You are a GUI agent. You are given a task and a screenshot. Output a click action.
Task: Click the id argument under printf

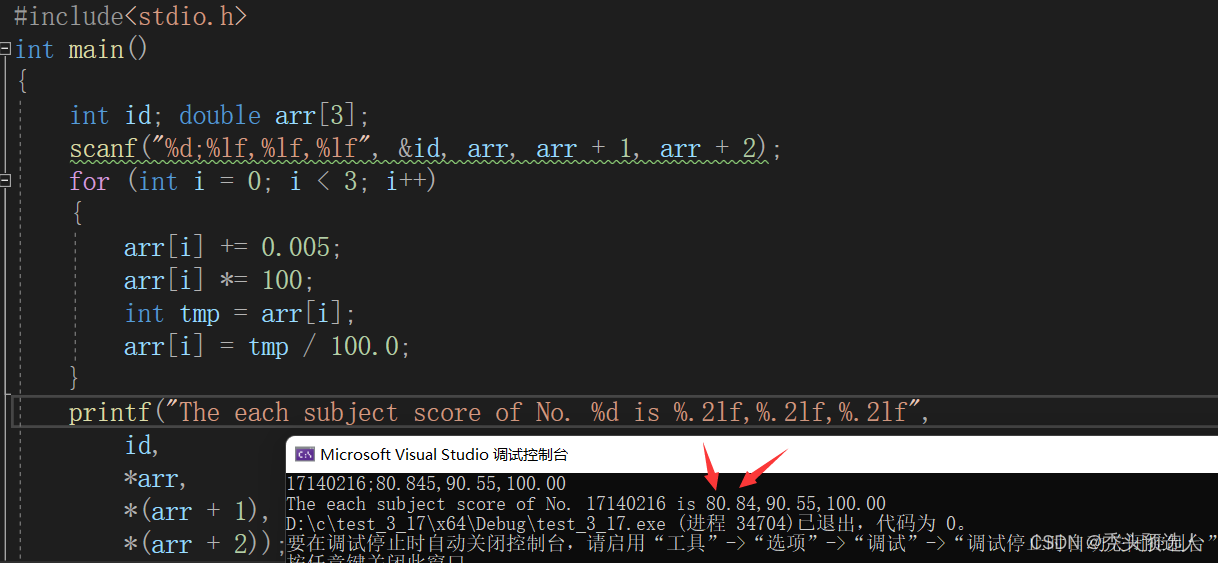pyautogui.click(x=142, y=445)
